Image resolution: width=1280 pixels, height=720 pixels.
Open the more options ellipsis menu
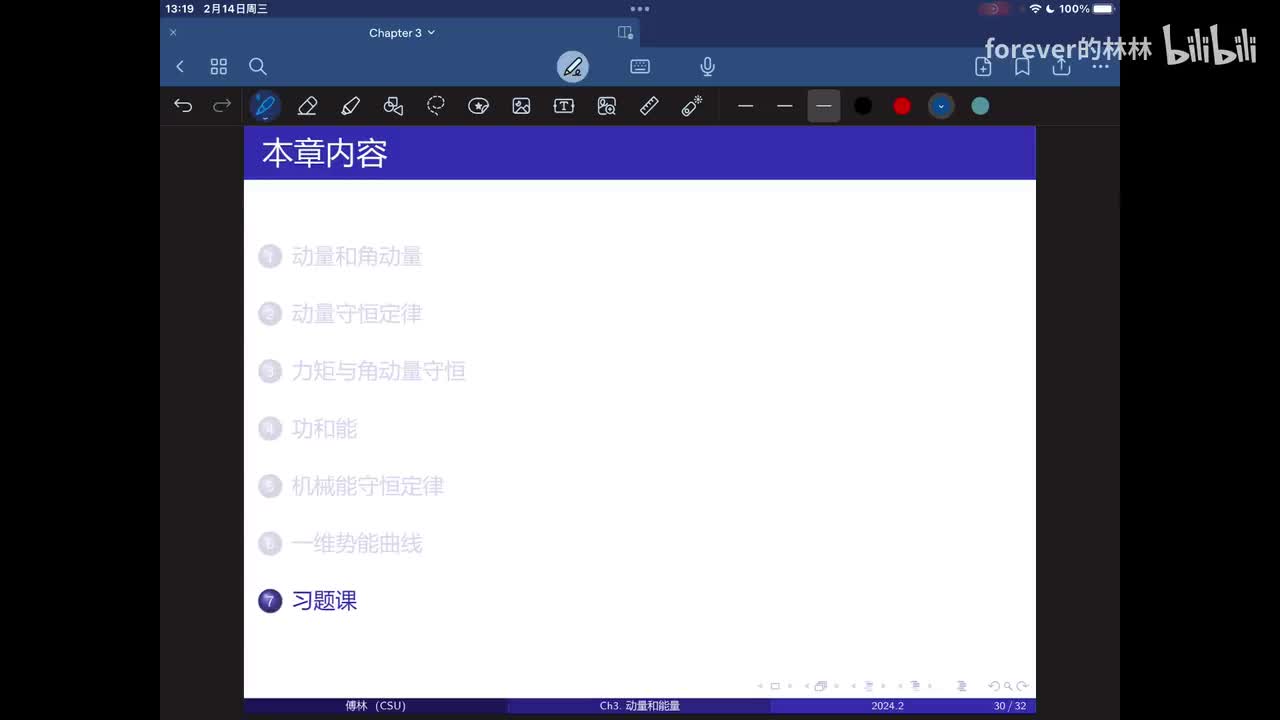[1100, 67]
